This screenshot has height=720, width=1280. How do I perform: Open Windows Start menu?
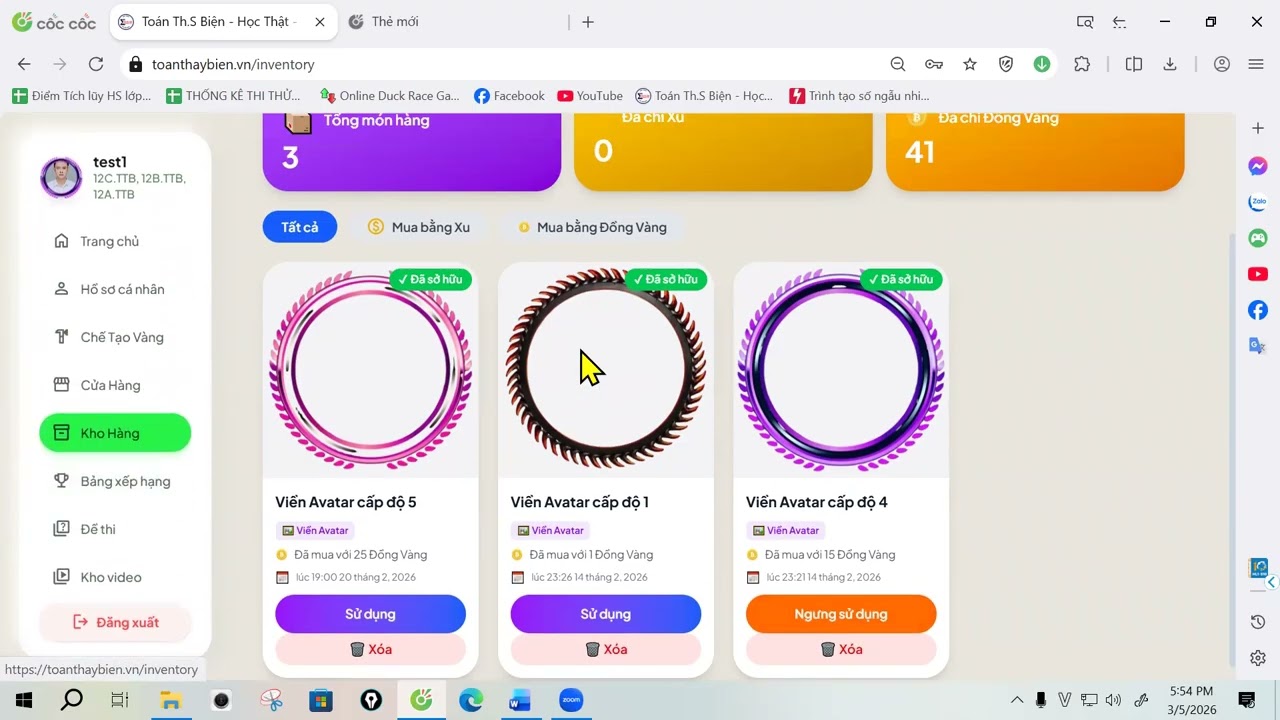24,700
